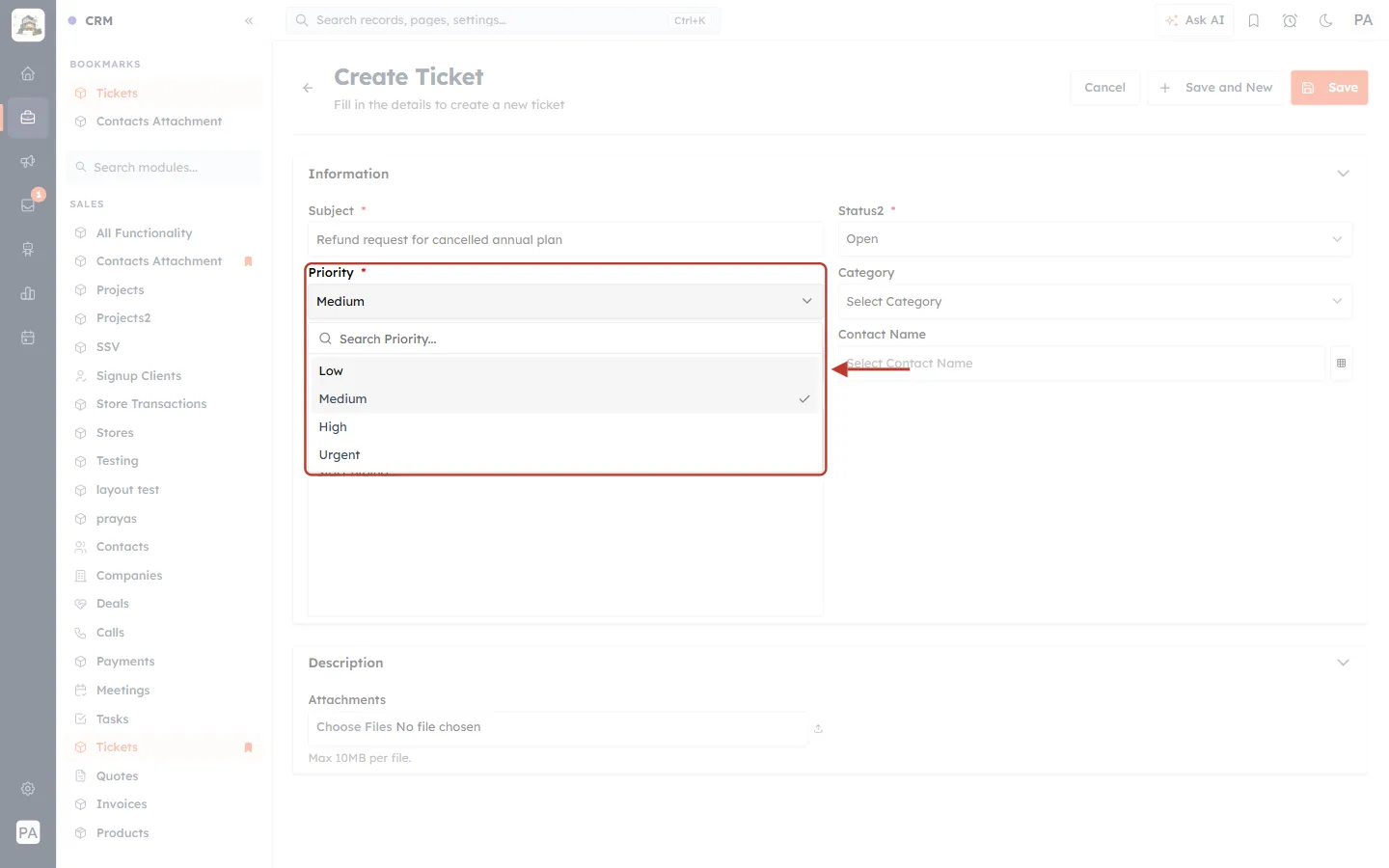Open Companies in the sidebar
The height and width of the screenshot is (868, 1389).
coord(129,576)
